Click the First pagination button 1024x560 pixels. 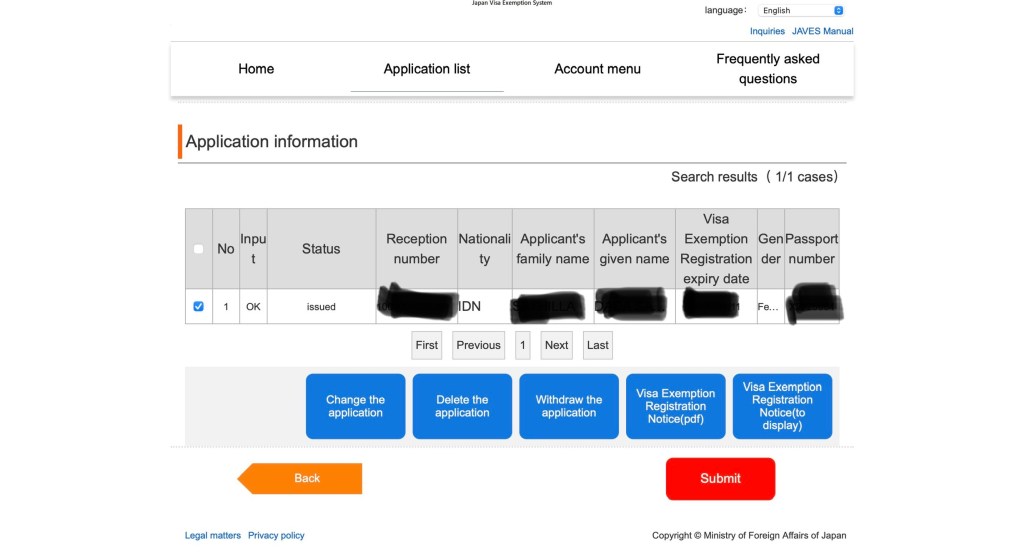(x=427, y=345)
